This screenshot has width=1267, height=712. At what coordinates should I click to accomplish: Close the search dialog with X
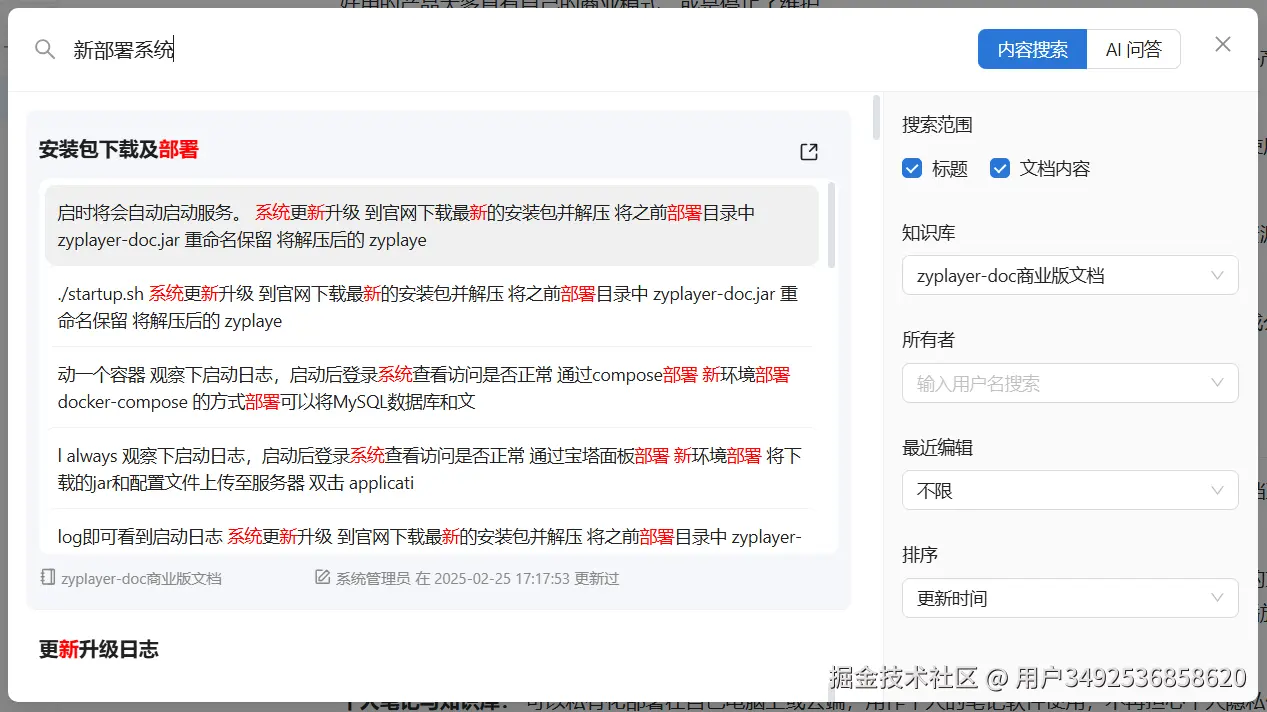(1222, 44)
